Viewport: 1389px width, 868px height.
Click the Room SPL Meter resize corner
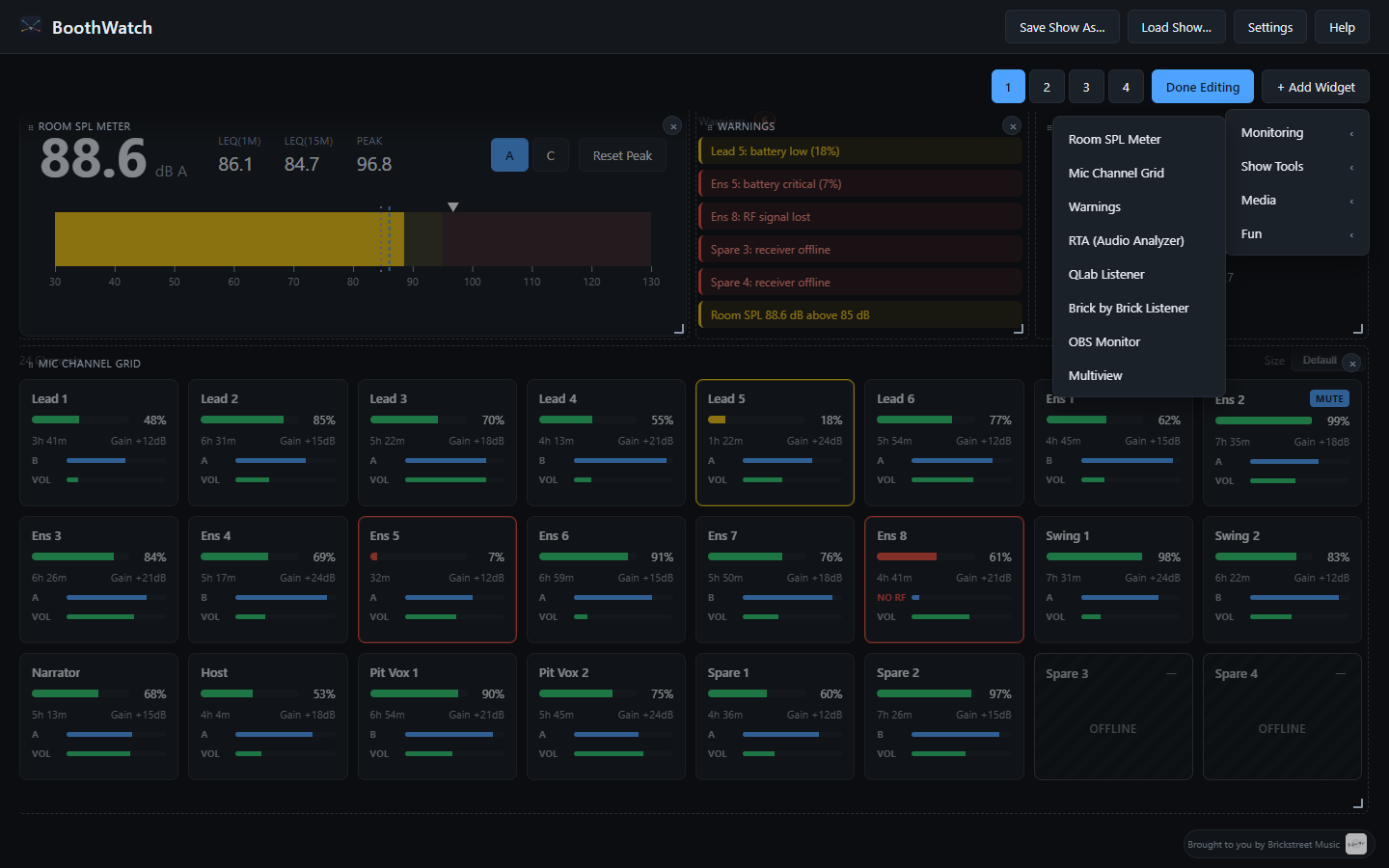678,329
